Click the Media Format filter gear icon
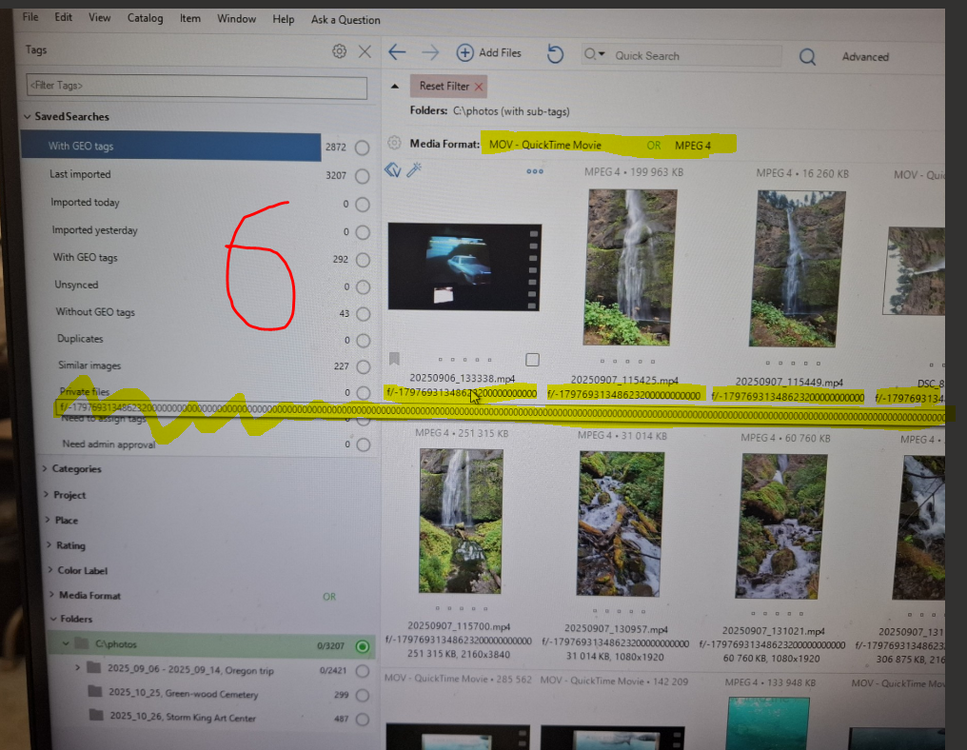The image size is (967, 750). click(x=394, y=144)
